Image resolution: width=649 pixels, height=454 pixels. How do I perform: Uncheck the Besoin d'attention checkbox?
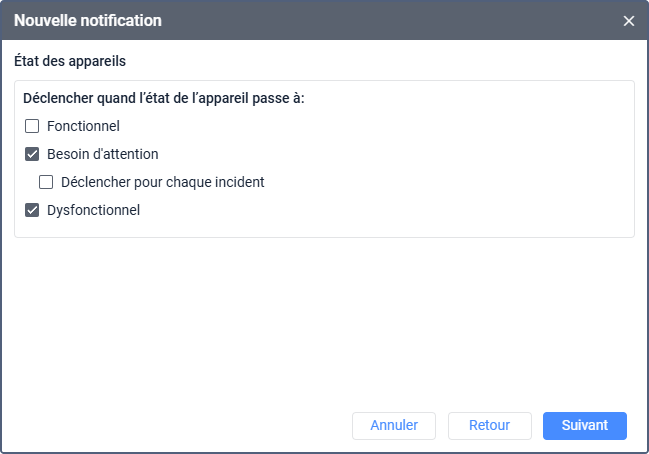pyautogui.click(x=32, y=155)
